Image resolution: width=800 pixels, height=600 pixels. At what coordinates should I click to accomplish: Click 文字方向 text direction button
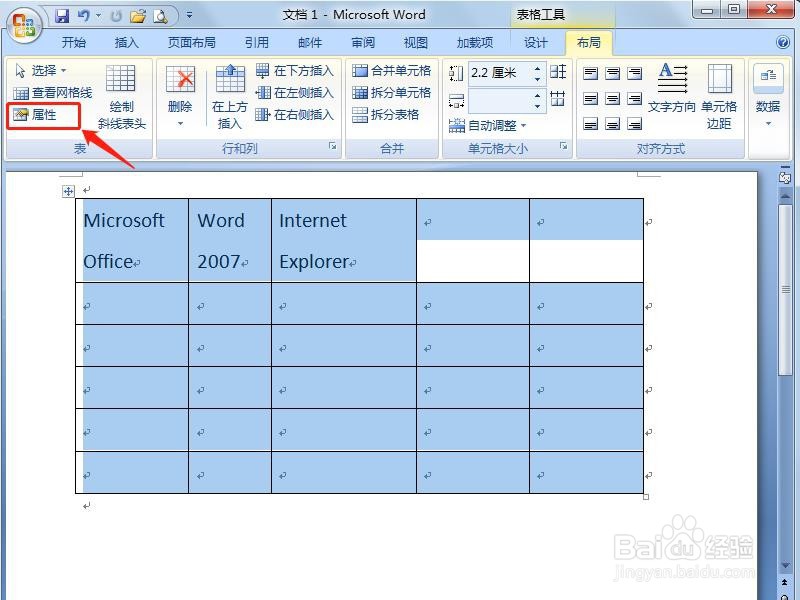click(x=671, y=89)
